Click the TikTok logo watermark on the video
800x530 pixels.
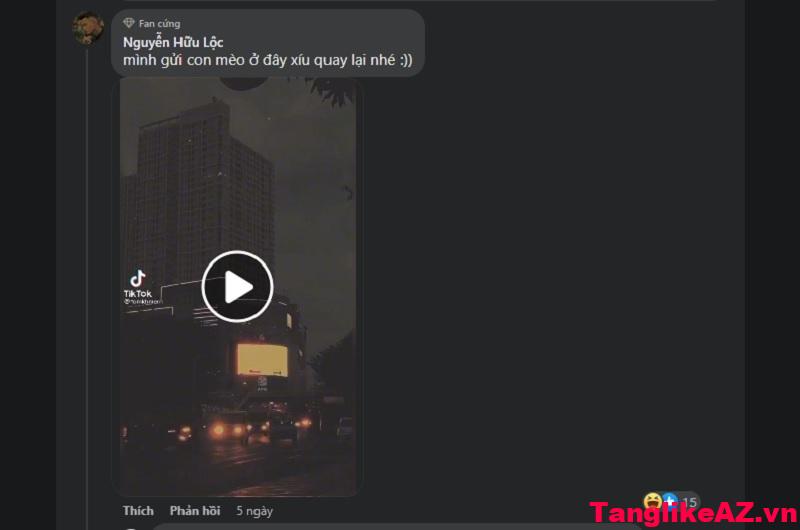(x=138, y=284)
